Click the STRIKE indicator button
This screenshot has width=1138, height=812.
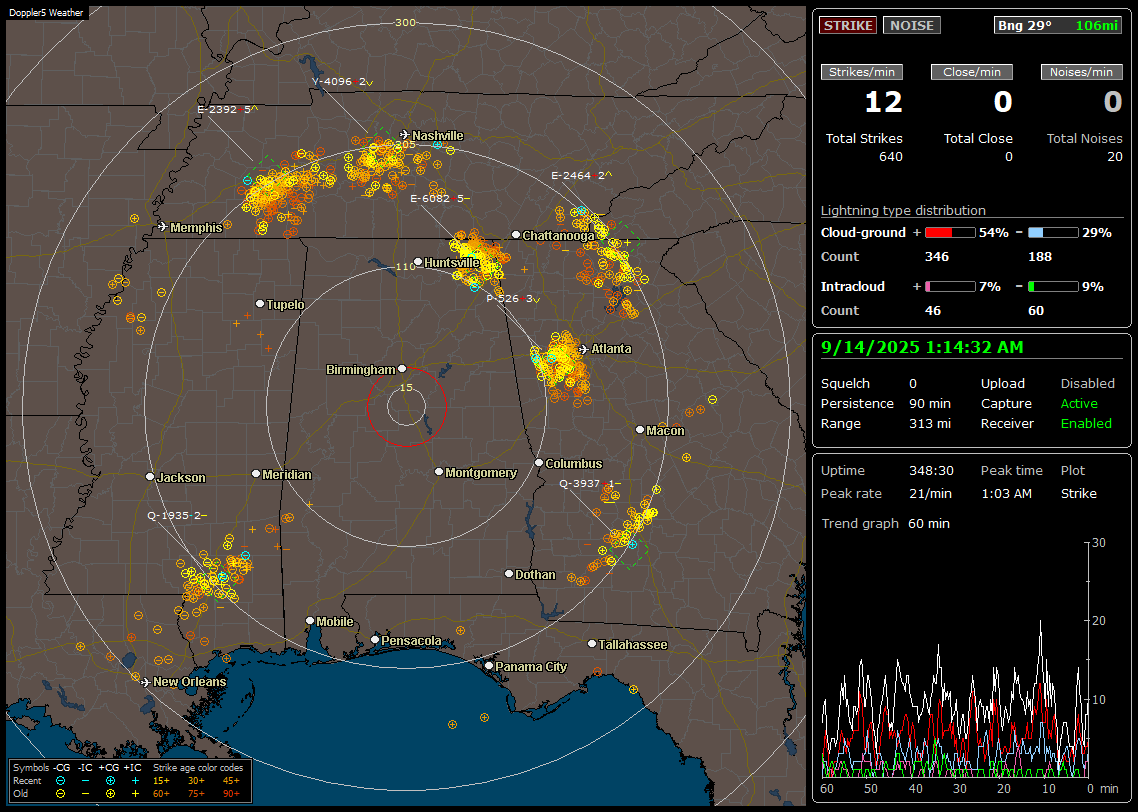[x=848, y=25]
